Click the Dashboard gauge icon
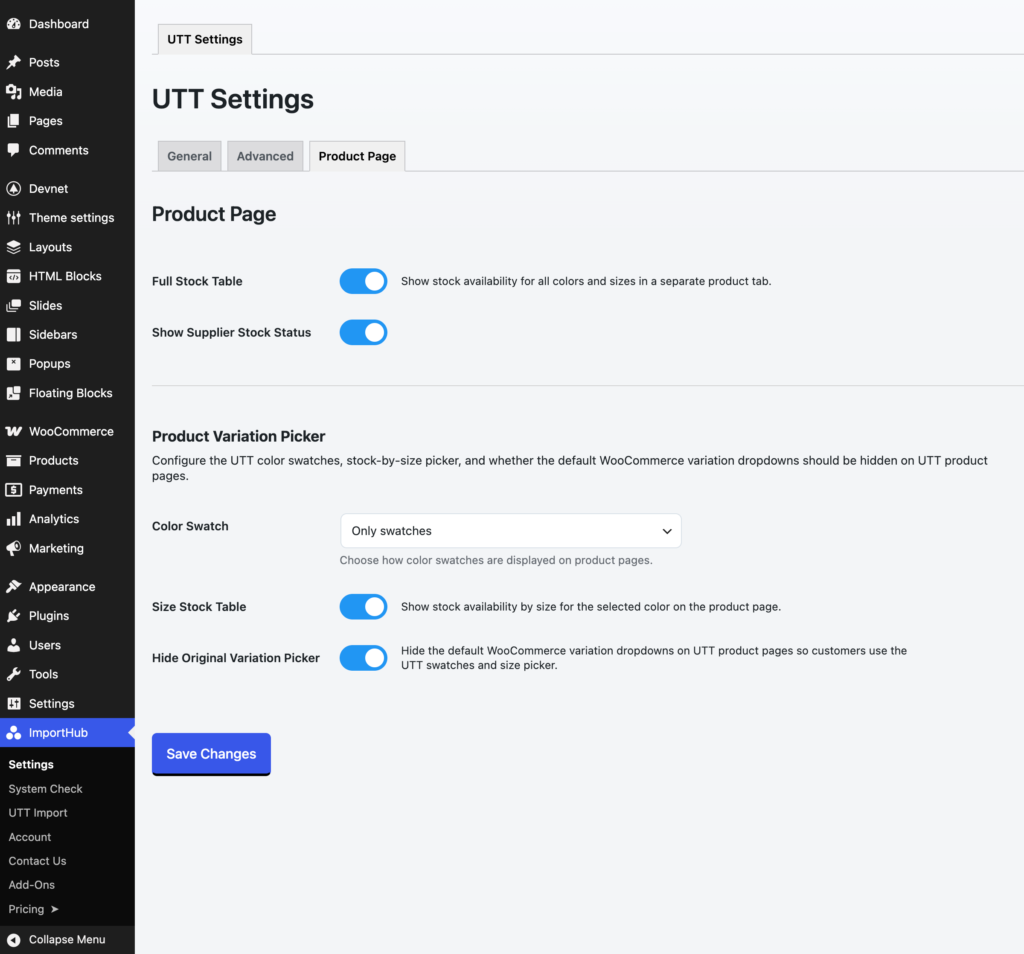 pos(14,24)
